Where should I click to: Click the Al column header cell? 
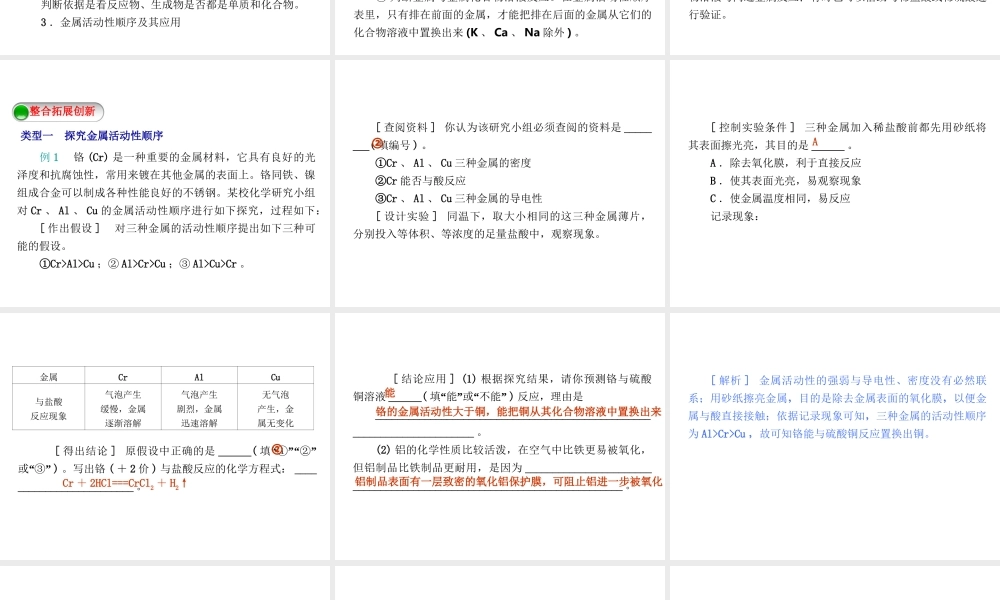point(199,377)
